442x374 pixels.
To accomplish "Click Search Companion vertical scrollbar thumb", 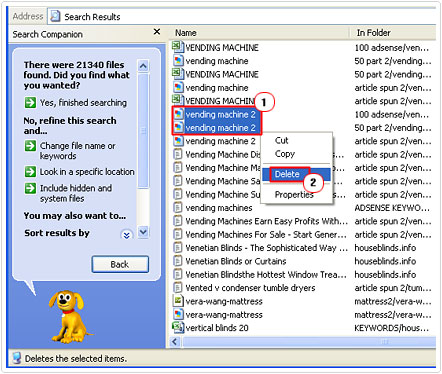I will click(x=143, y=130).
